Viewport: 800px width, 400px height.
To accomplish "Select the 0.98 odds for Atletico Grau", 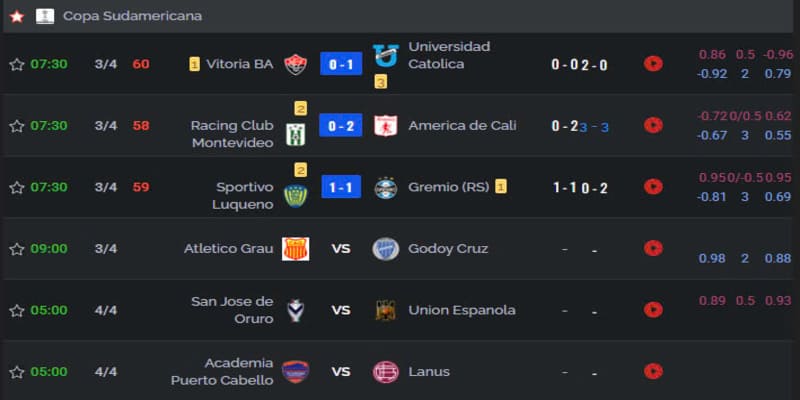I will coord(712,259).
